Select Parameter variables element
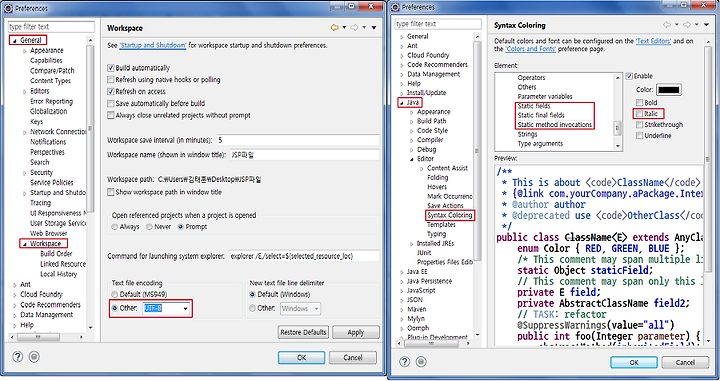 (x=545, y=96)
